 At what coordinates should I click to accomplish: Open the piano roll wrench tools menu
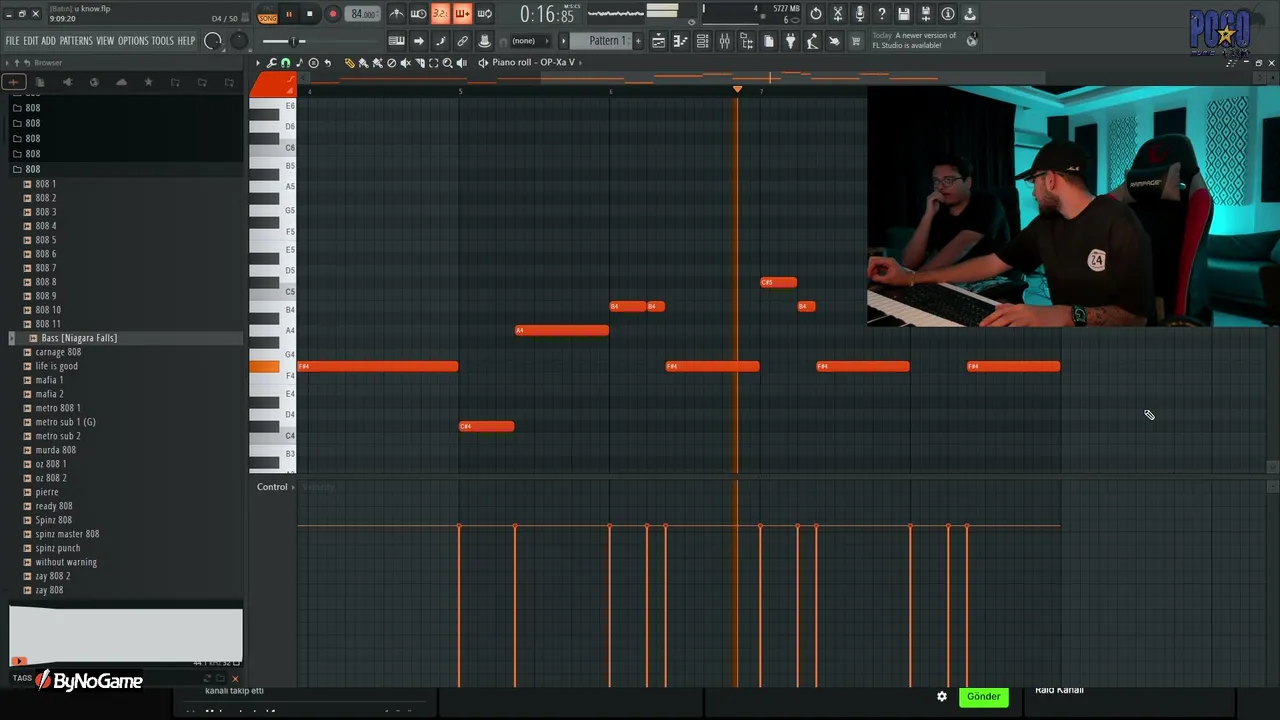click(x=272, y=63)
